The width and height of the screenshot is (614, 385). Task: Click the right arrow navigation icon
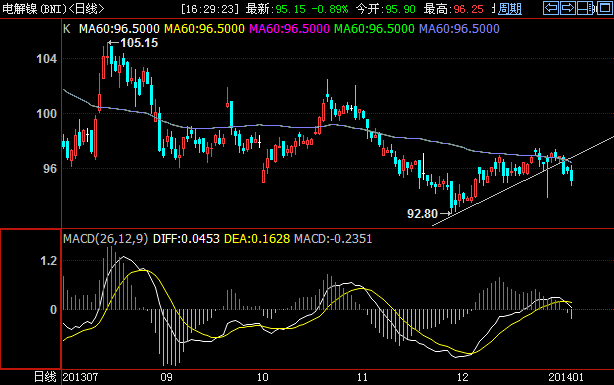tap(567, 8)
